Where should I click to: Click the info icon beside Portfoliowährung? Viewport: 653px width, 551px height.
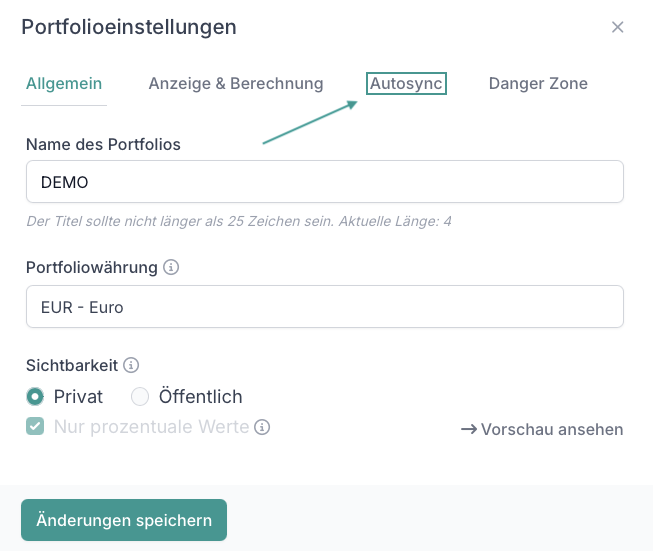(x=171, y=267)
